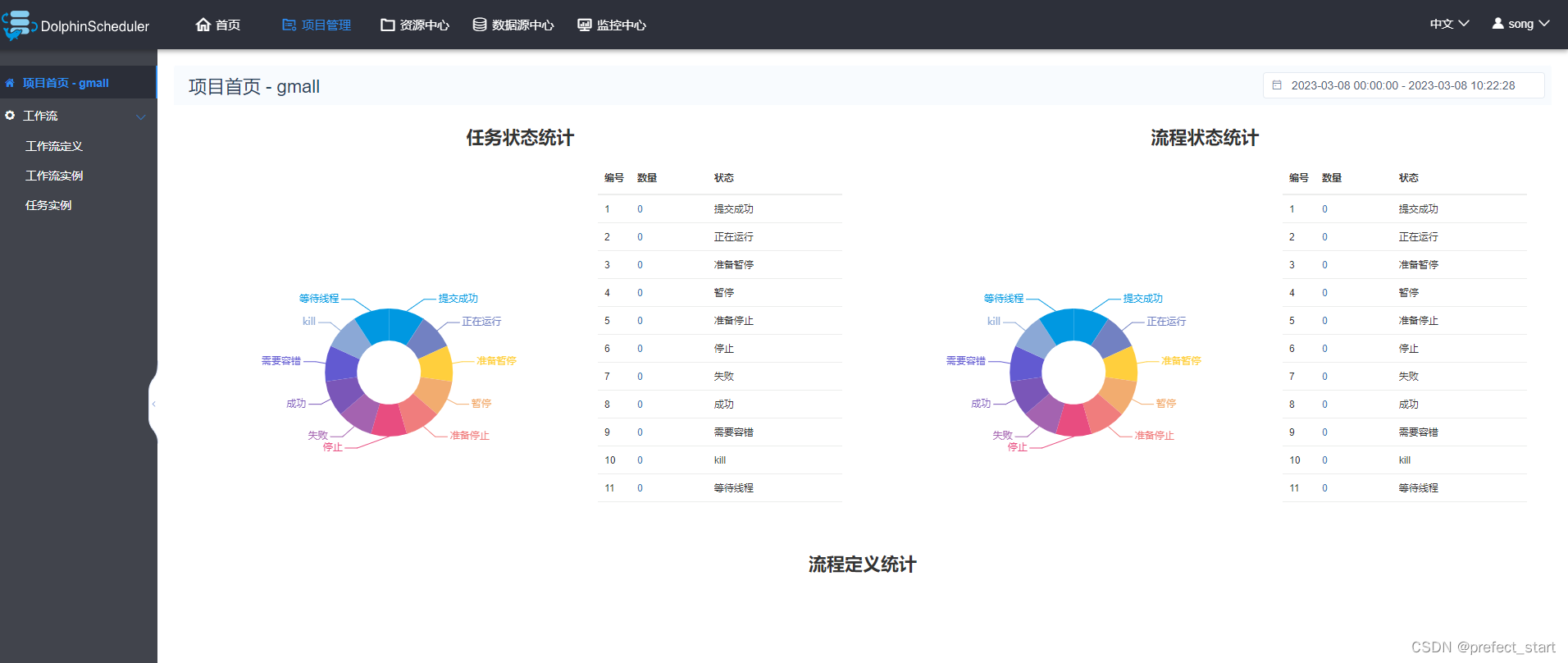Click the monitor icon for 监控中心

pos(585,25)
